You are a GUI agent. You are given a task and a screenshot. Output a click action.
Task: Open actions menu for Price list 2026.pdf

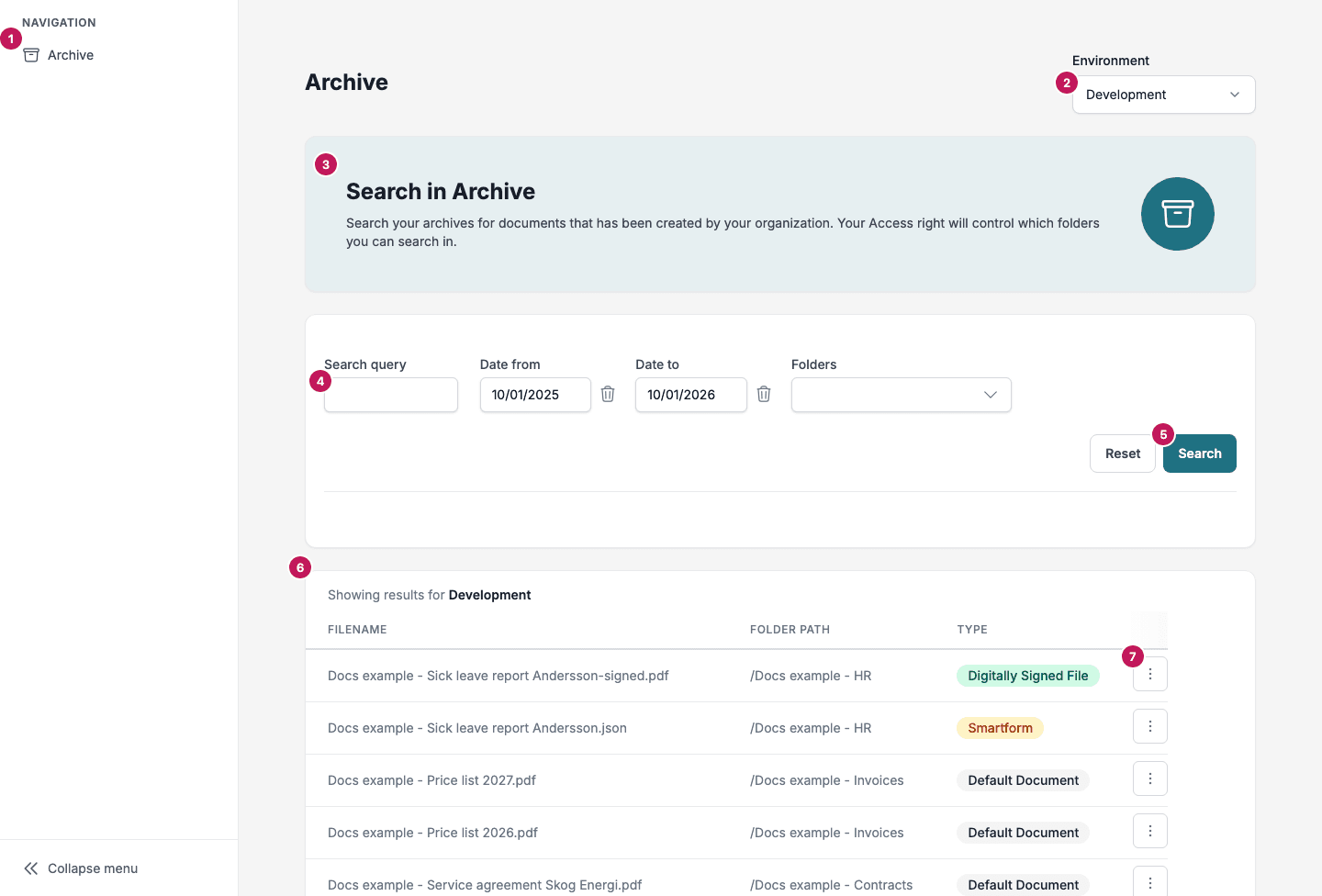point(1150,831)
